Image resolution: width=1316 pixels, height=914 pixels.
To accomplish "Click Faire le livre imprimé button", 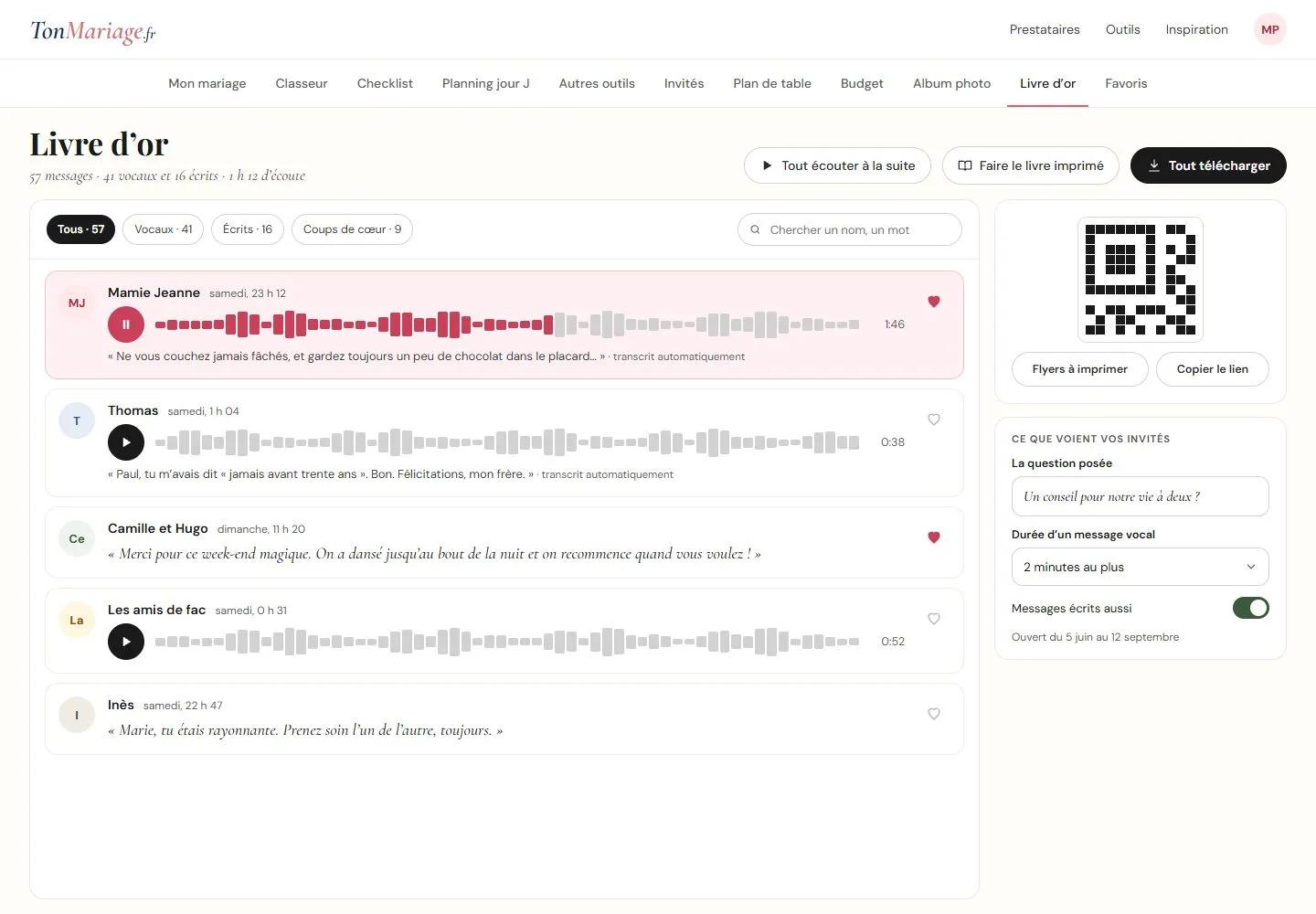I will point(1031,165).
